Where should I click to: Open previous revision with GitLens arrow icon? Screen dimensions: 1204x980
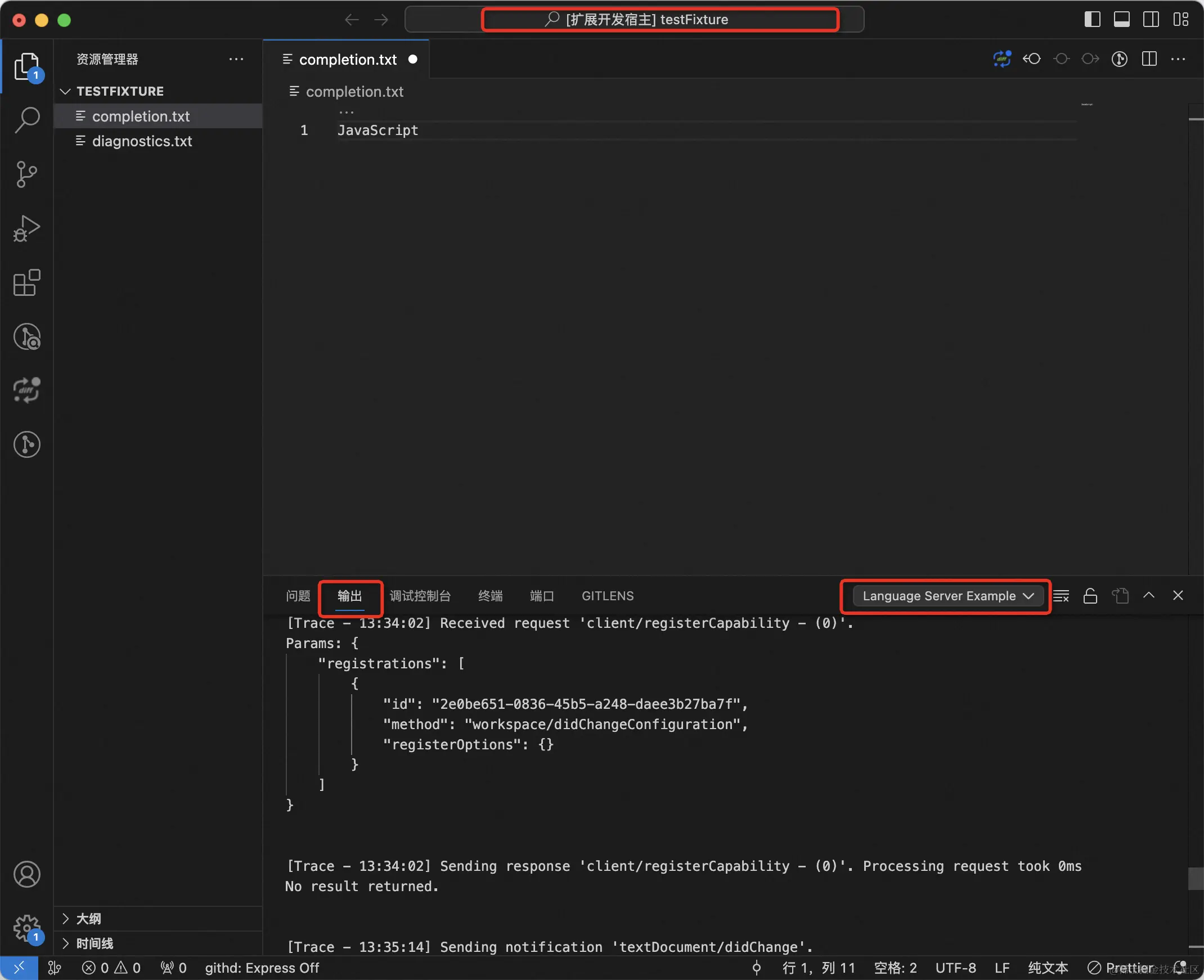coord(1032,59)
